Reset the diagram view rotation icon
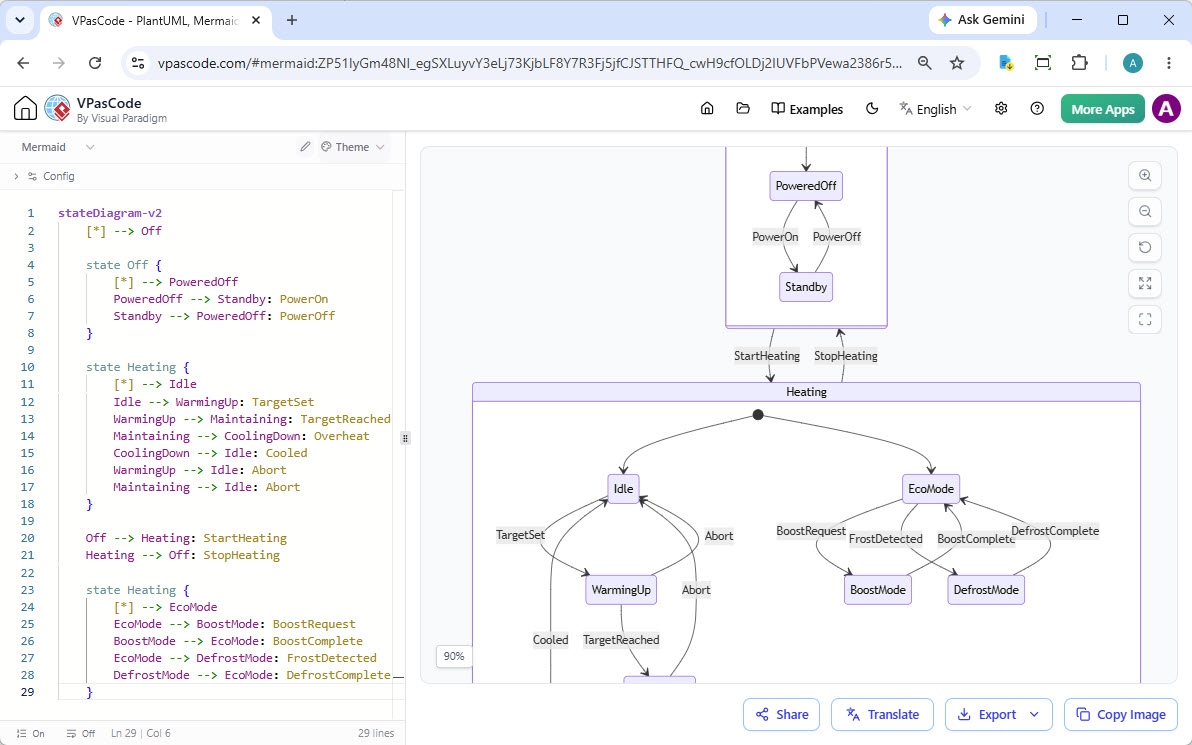Image resolution: width=1192 pixels, height=745 pixels. [1145, 247]
